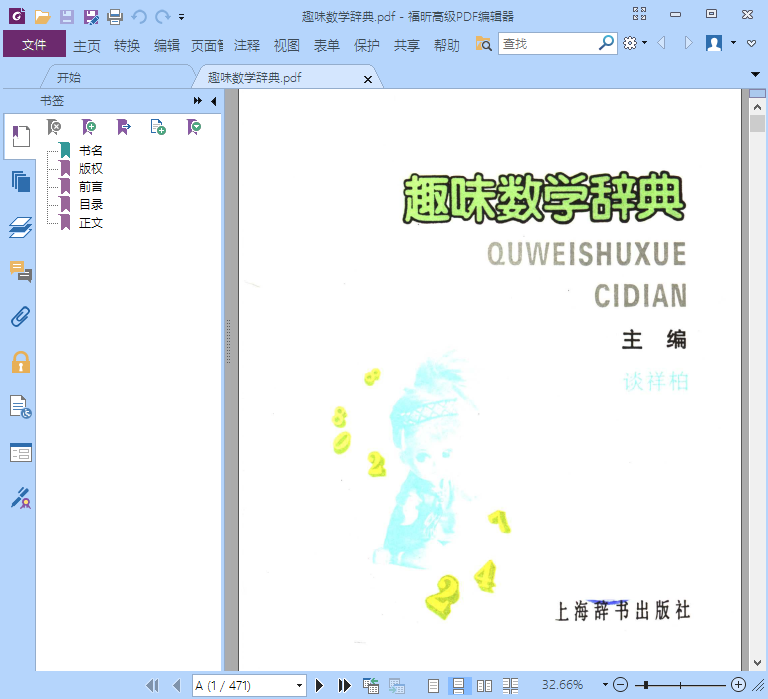Open the form fields panel
This screenshot has height=699, width=768.
pyautogui.click(x=21, y=453)
